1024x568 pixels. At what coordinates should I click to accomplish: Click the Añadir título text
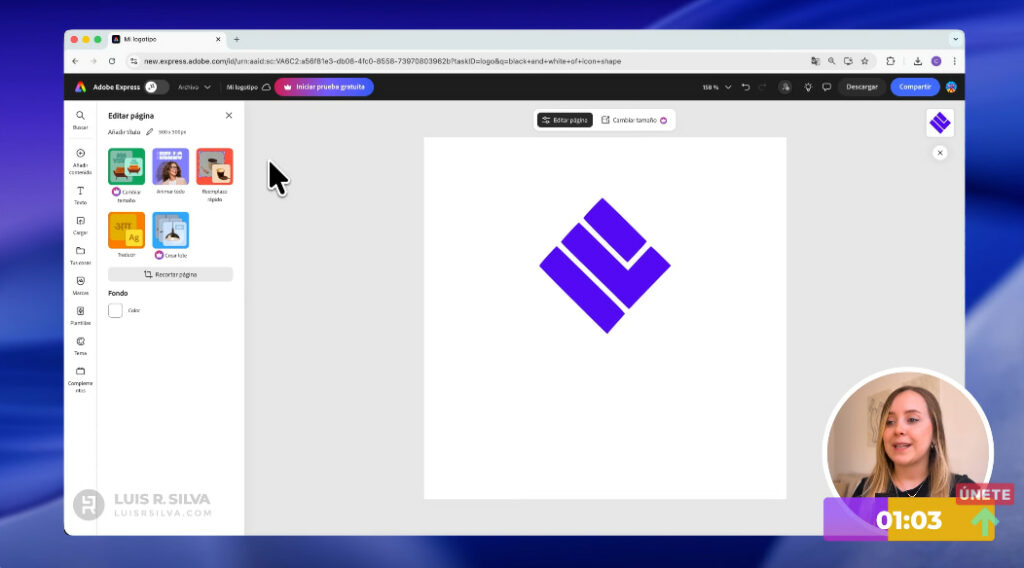pyautogui.click(x=124, y=132)
